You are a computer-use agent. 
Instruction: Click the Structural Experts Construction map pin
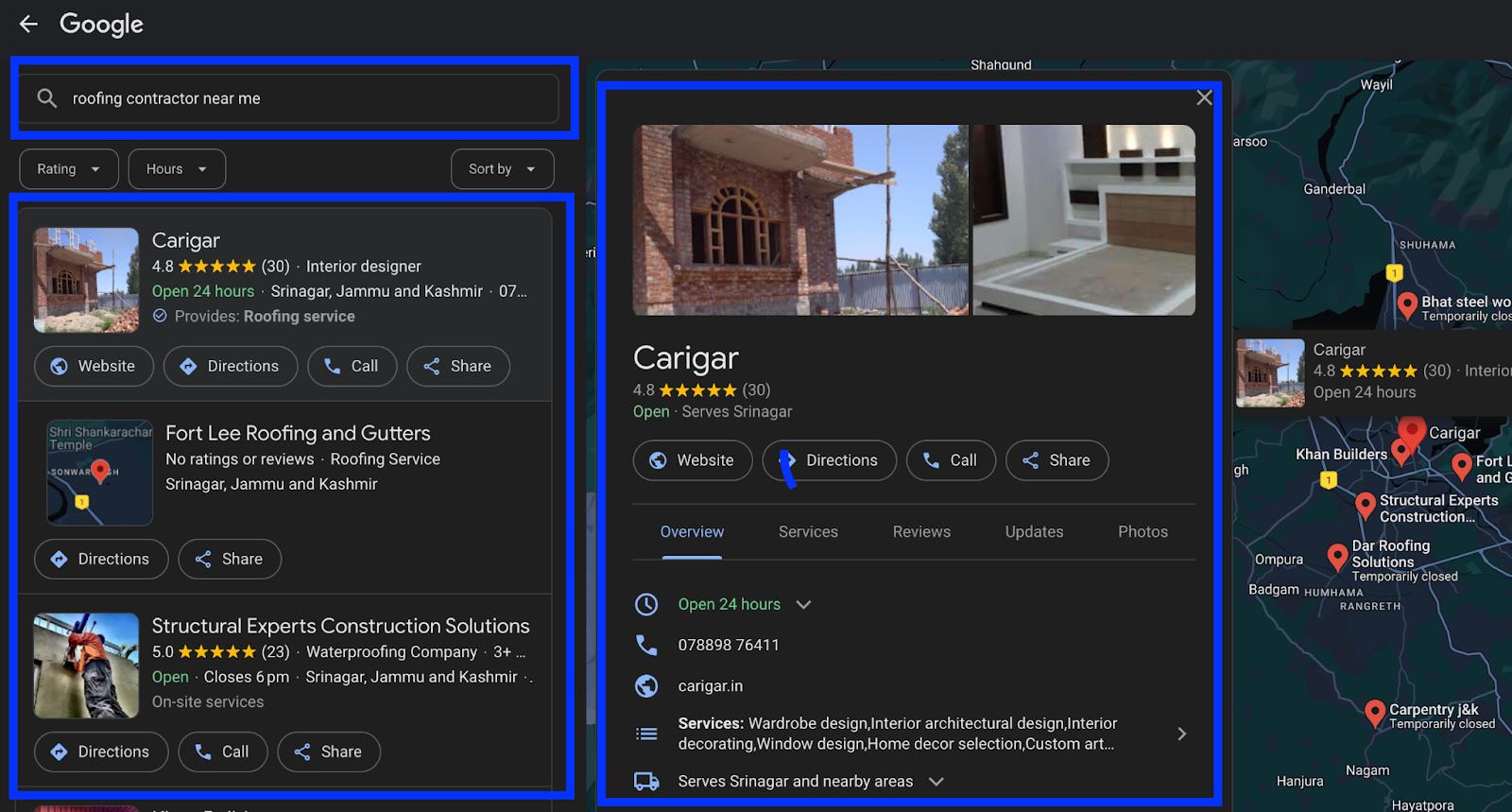(1365, 507)
